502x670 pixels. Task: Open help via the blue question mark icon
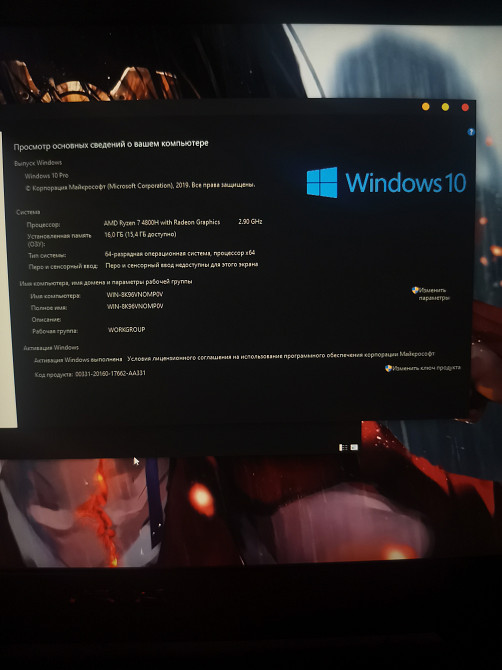471,132
